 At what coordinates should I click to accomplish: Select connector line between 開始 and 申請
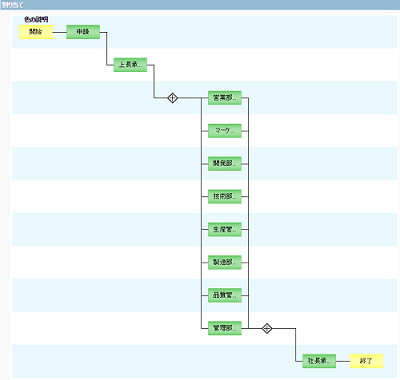[x=59, y=32]
